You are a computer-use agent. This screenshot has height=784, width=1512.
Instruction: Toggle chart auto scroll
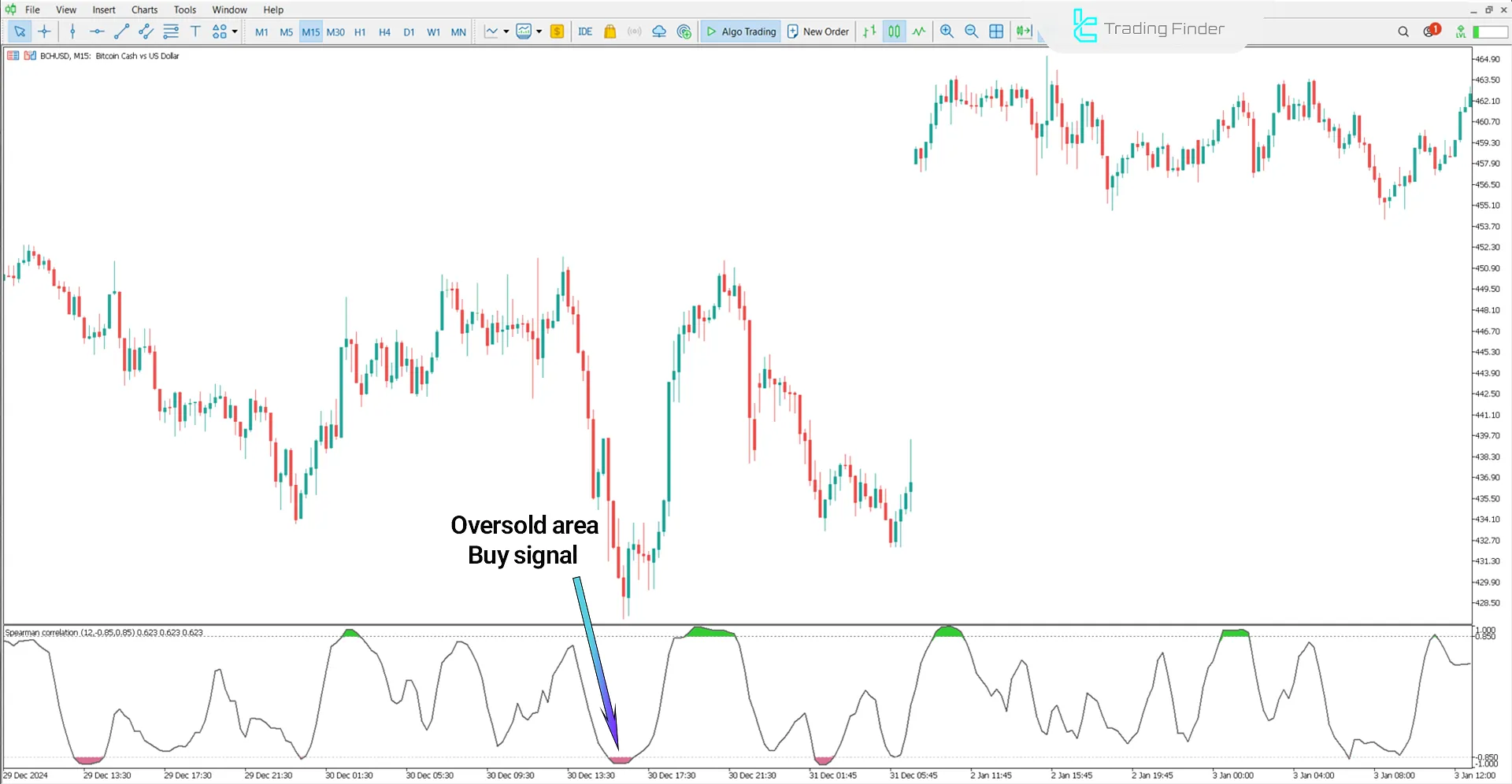click(x=1023, y=31)
